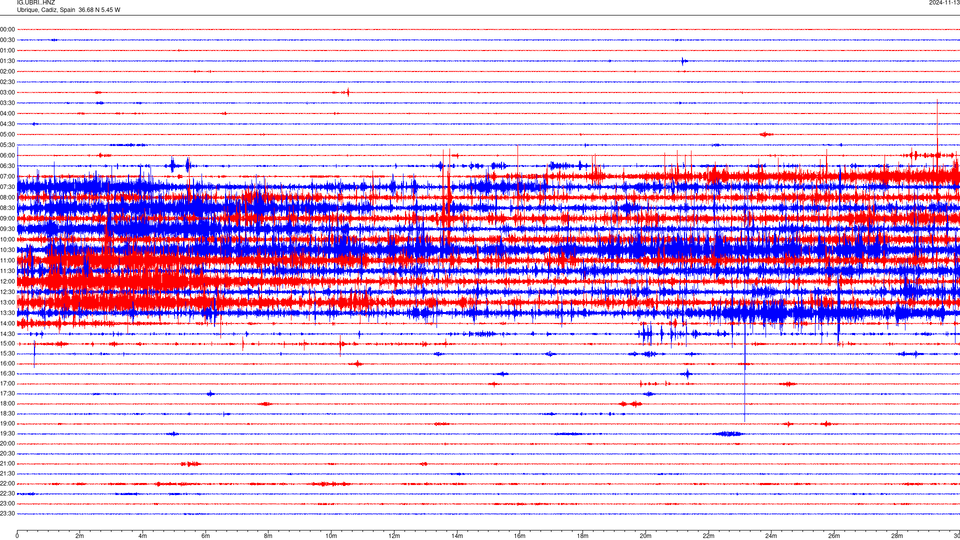This screenshot has width=960, height=540.
Task: Select the 12:00 time row label
Action: (x=7, y=282)
